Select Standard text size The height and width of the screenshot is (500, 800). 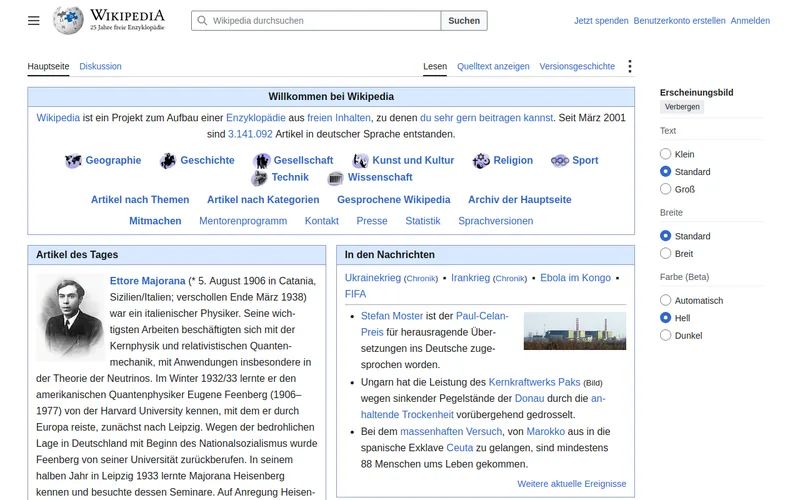665,171
